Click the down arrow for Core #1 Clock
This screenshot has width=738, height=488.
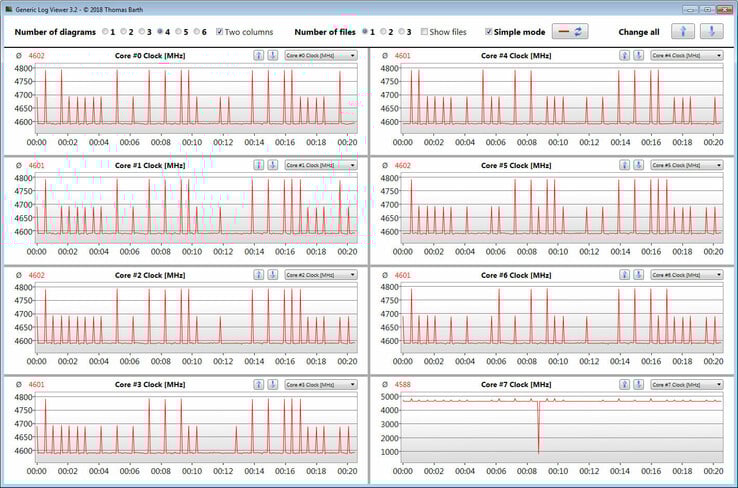pos(273,165)
